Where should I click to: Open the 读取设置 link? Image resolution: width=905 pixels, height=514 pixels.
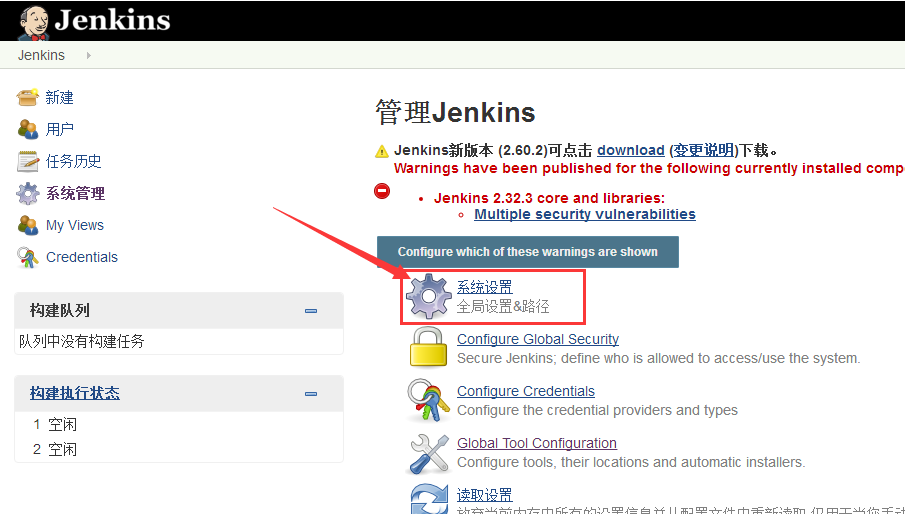point(485,495)
